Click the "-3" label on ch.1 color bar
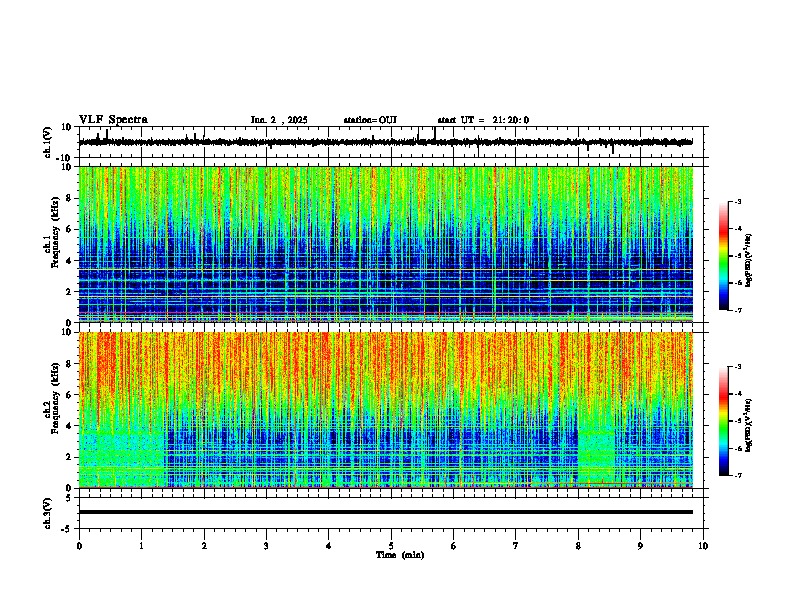 click(x=737, y=202)
